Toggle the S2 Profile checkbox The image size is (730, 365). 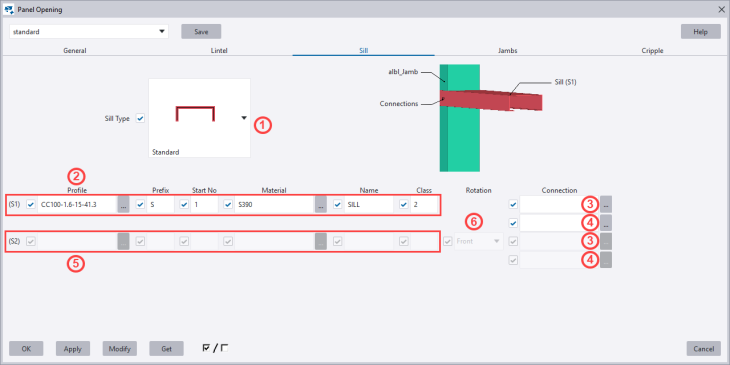coord(31,242)
